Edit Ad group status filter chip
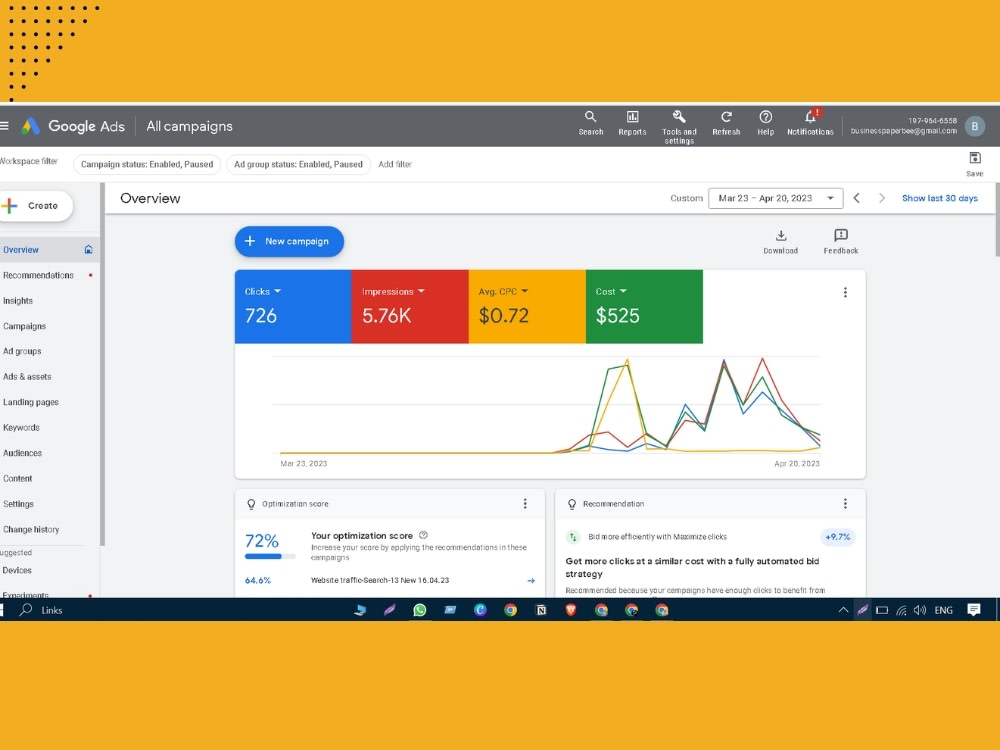 coord(298,165)
